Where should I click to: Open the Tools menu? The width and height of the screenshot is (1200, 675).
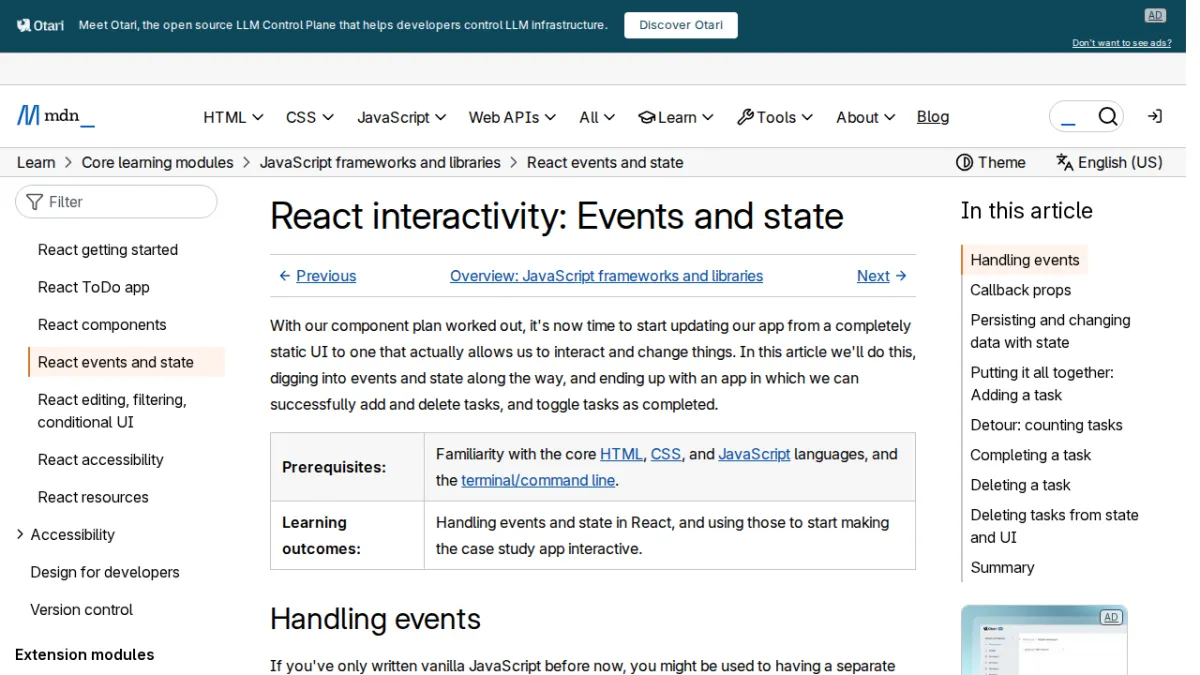click(x=775, y=117)
